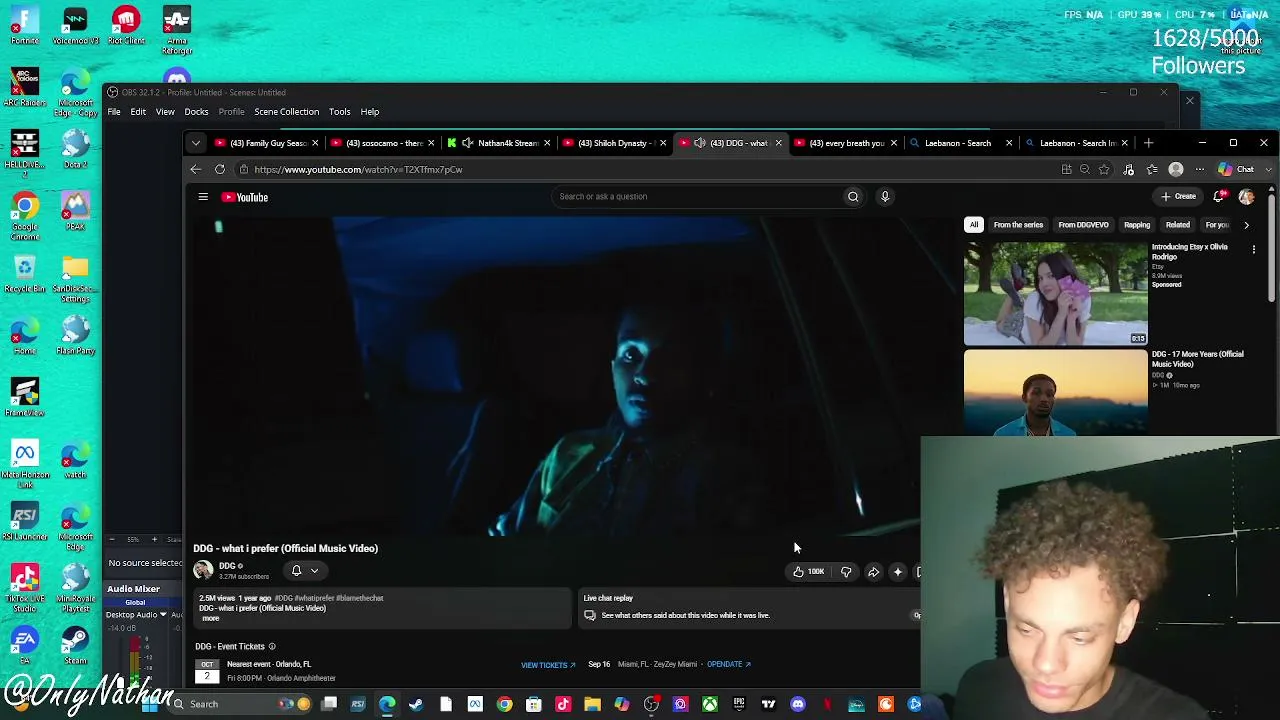Select the 'Rapping' filter chip
This screenshot has height=720, width=1280.
tap(1137, 225)
